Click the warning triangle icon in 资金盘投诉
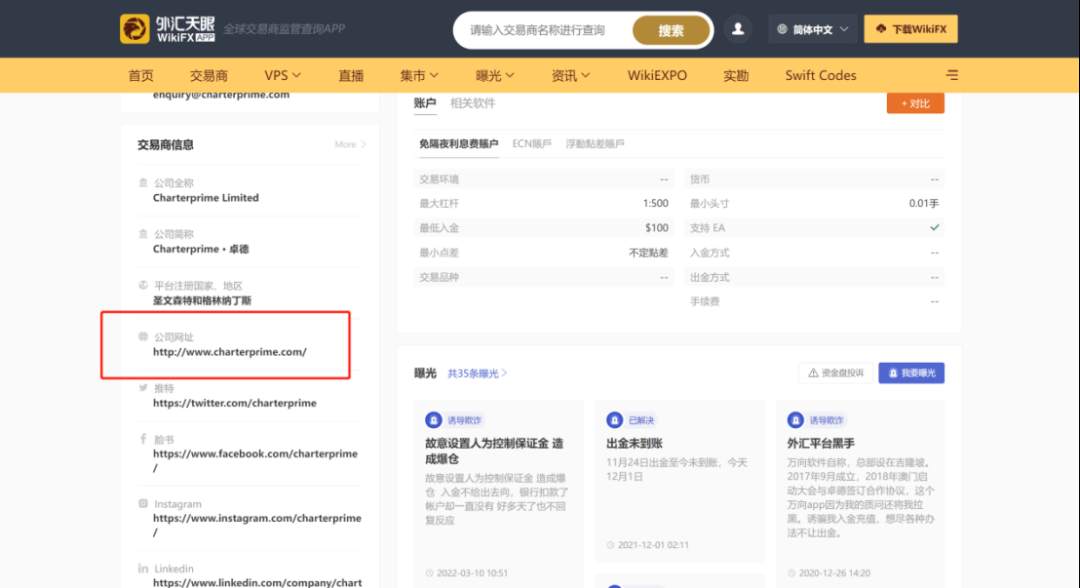This screenshot has height=588, width=1080. (x=813, y=372)
